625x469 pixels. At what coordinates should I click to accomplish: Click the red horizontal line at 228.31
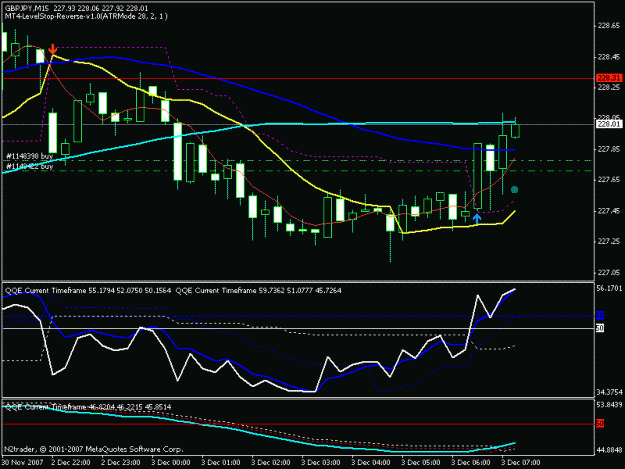(x=298, y=78)
